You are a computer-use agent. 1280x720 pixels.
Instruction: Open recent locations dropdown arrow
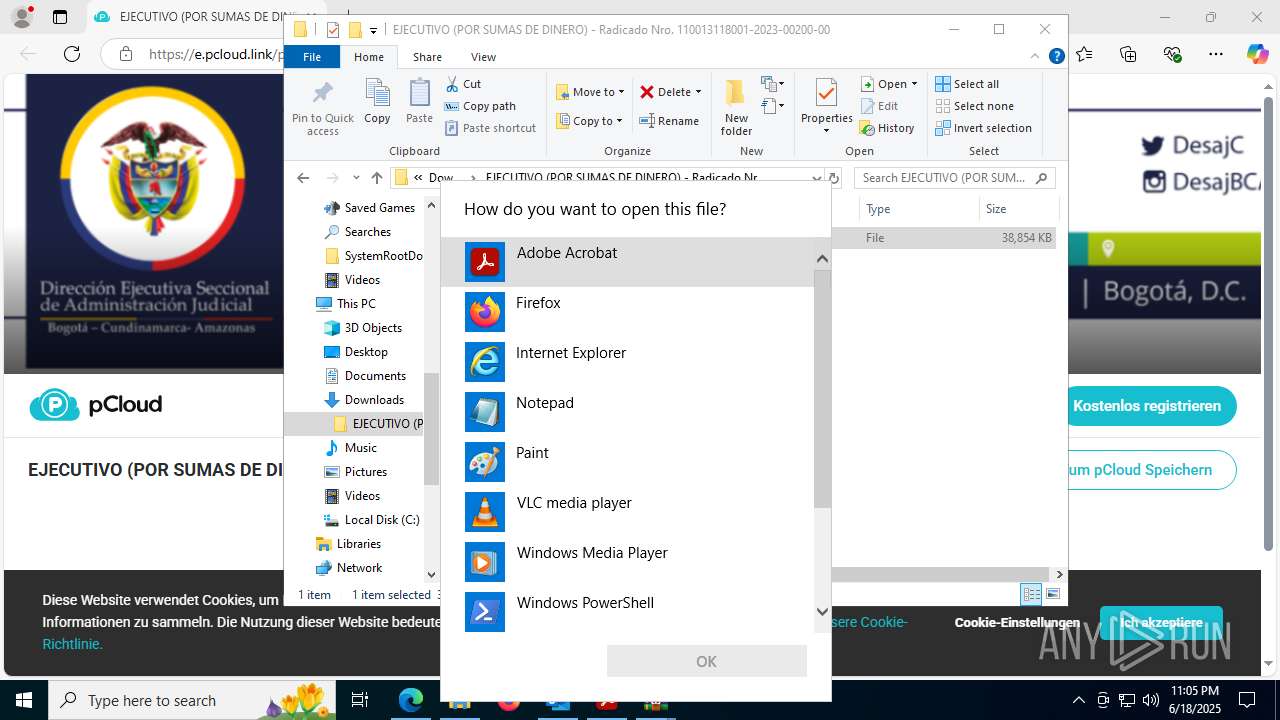pyautogui.click(x=355, y=178)
